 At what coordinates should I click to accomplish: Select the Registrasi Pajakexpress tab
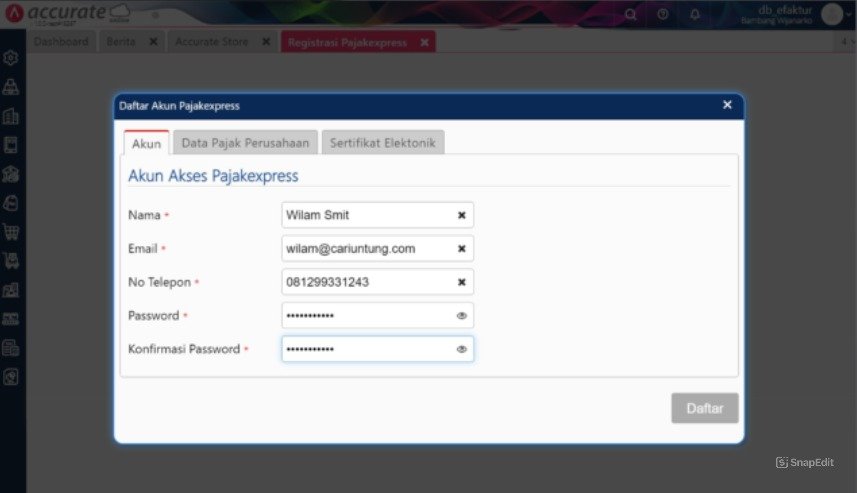pyautogui.click(x=348, y=42)
